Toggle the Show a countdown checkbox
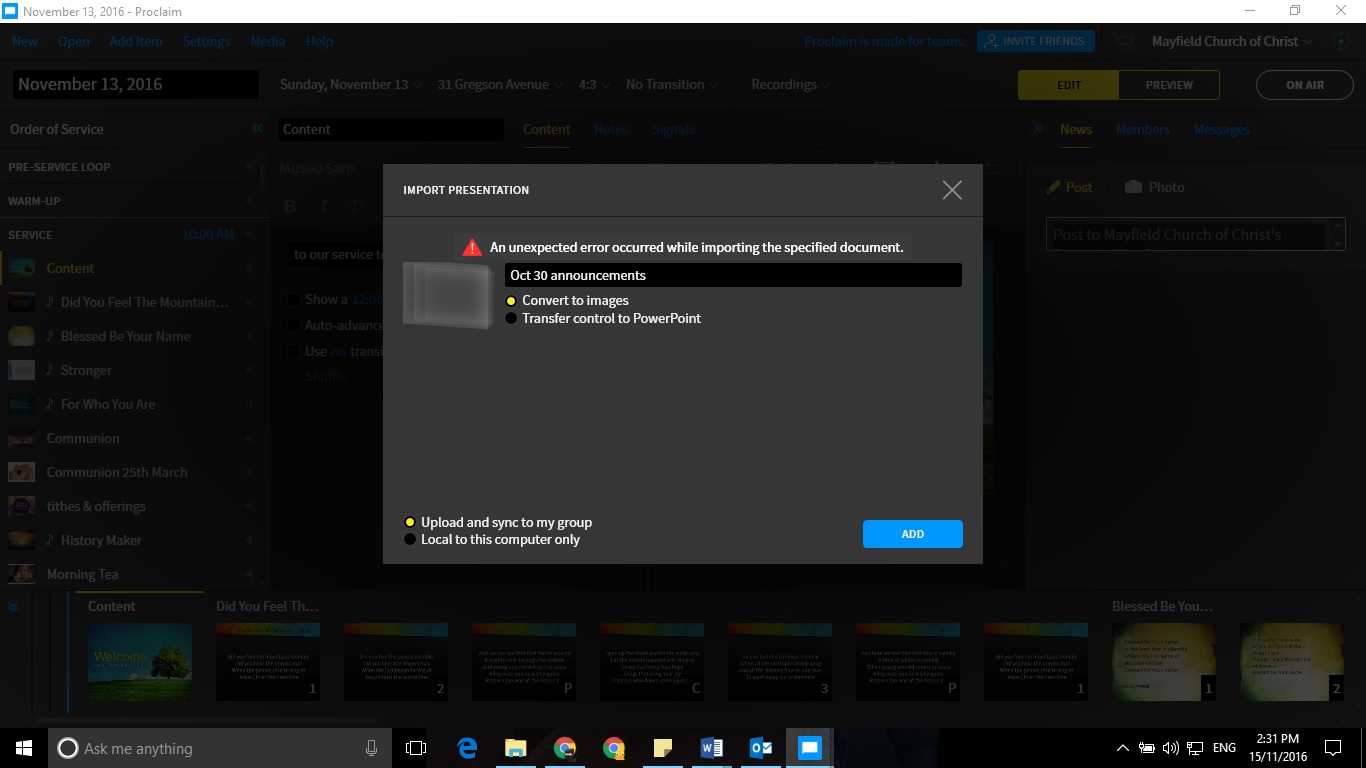 pyautogui.click(x=293, y=299)
